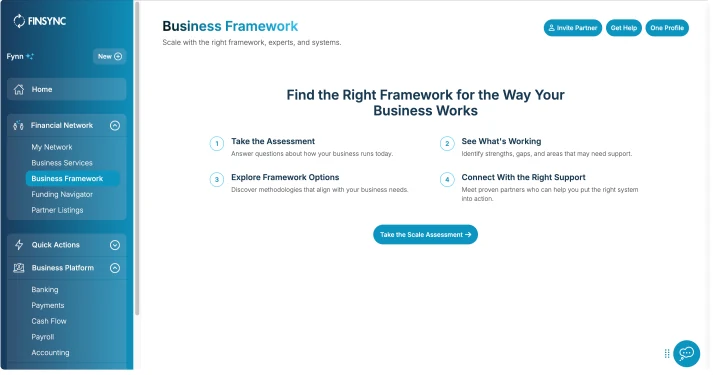Expand the Quick Actions section chevron
Viewport: 713px width, 375px height.
tap(115, 245)
